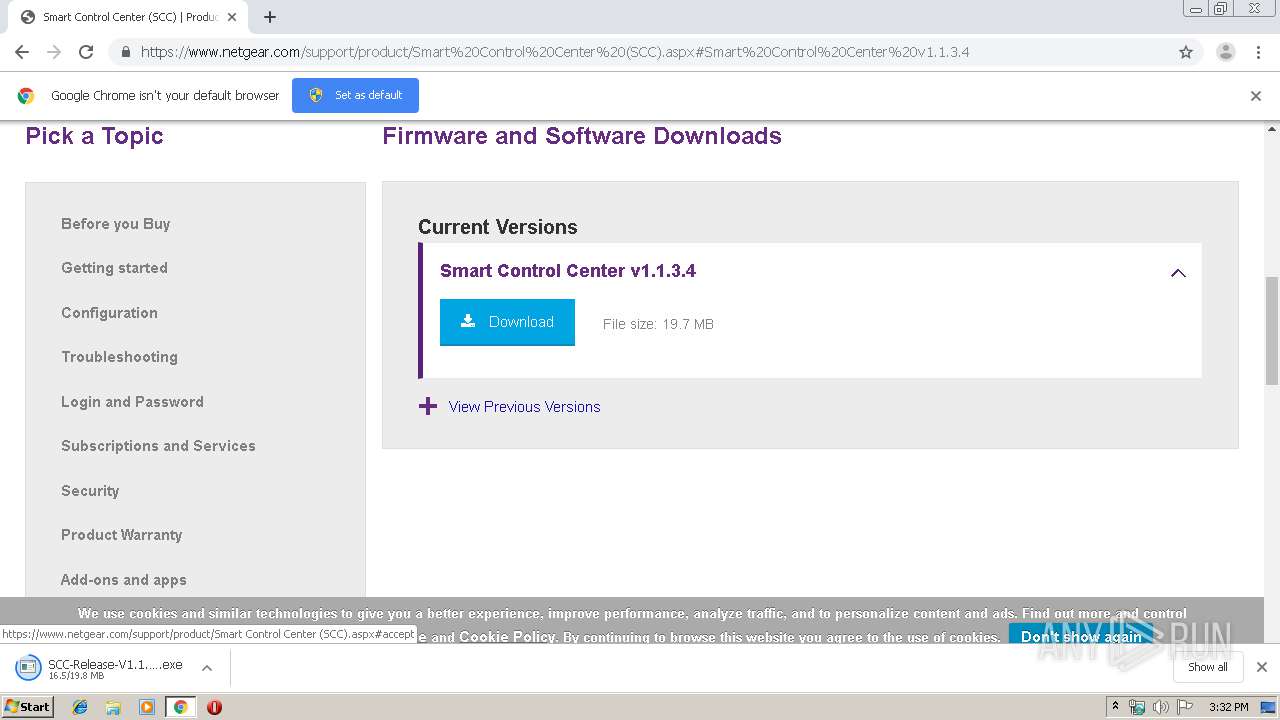
Task: Open the Cookie Policy link
Action: coord(506,637)
